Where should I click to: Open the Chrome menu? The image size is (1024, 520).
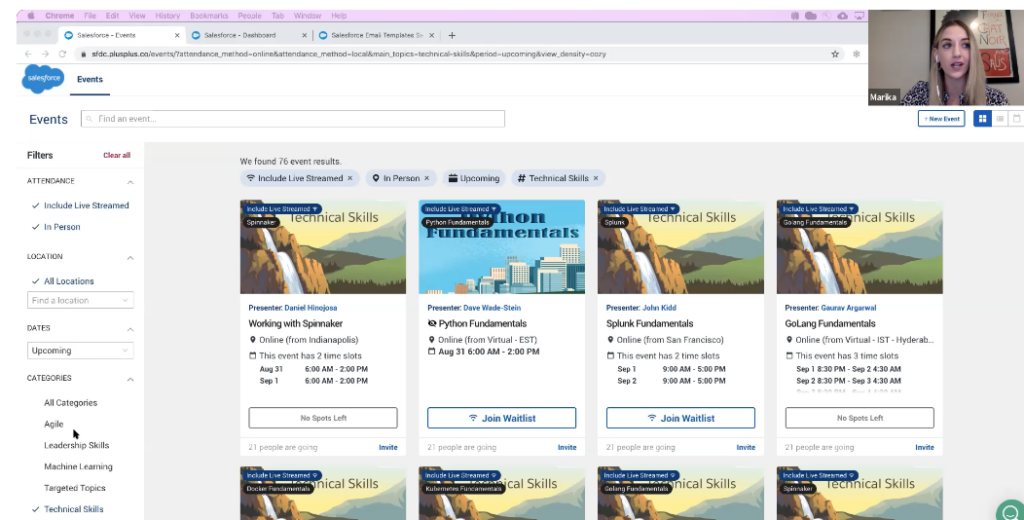click(59, 16)
